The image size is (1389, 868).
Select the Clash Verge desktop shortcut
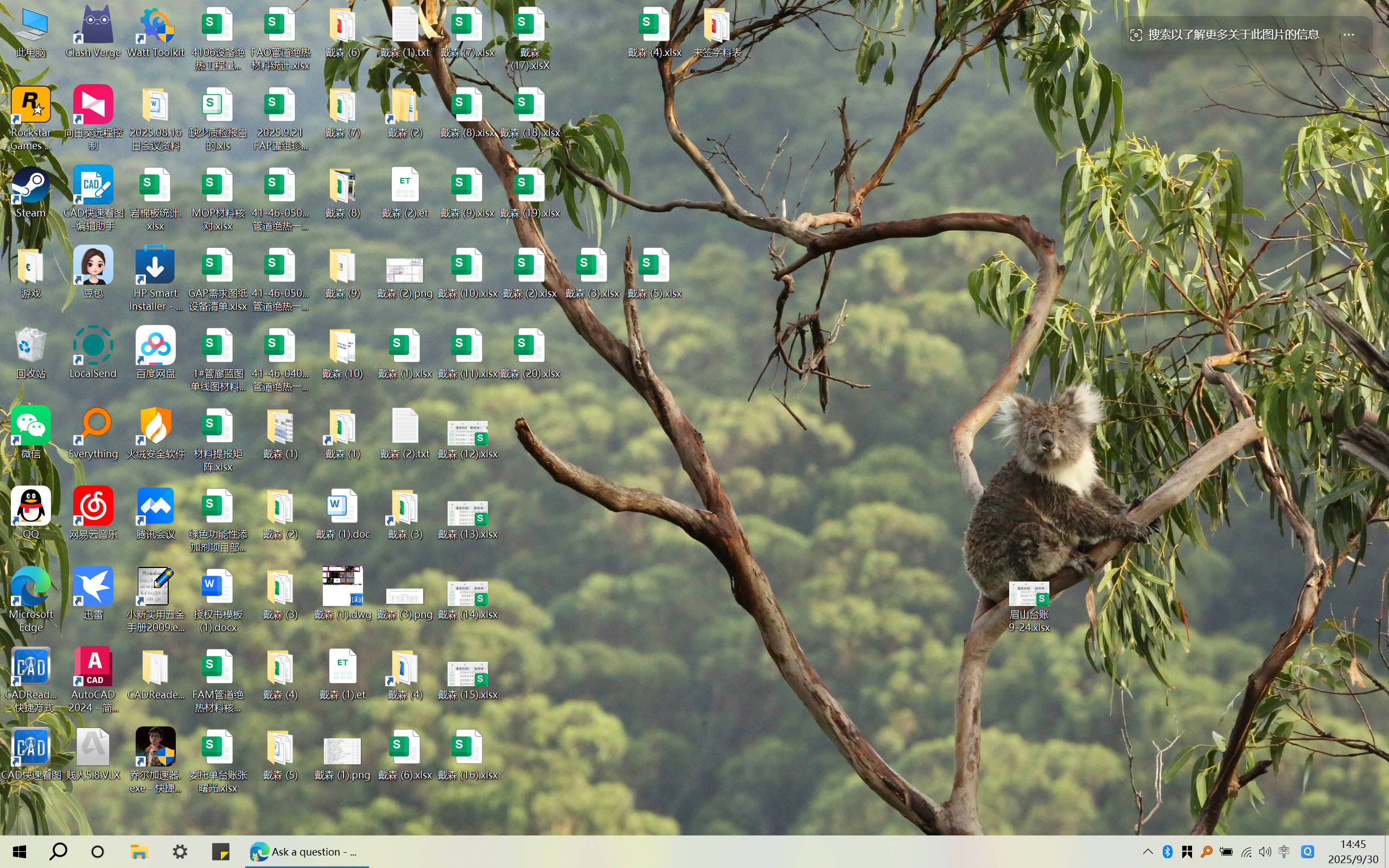tap(93, 32)
